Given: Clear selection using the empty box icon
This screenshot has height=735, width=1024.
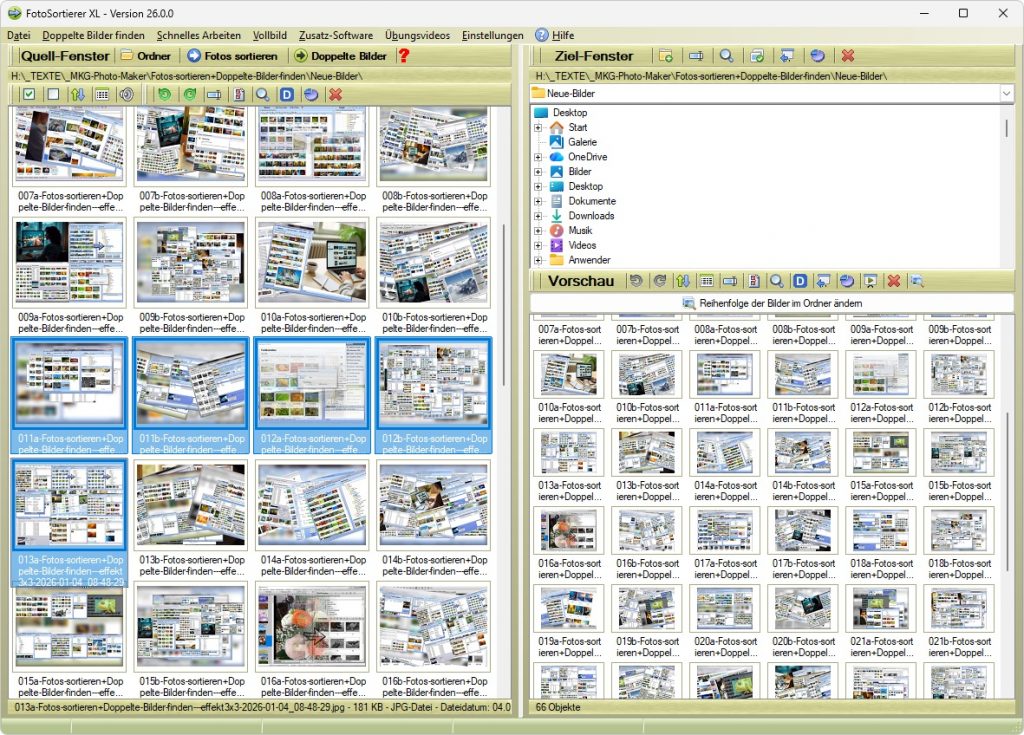Looking at the screenshot, I should pos(53,93).
